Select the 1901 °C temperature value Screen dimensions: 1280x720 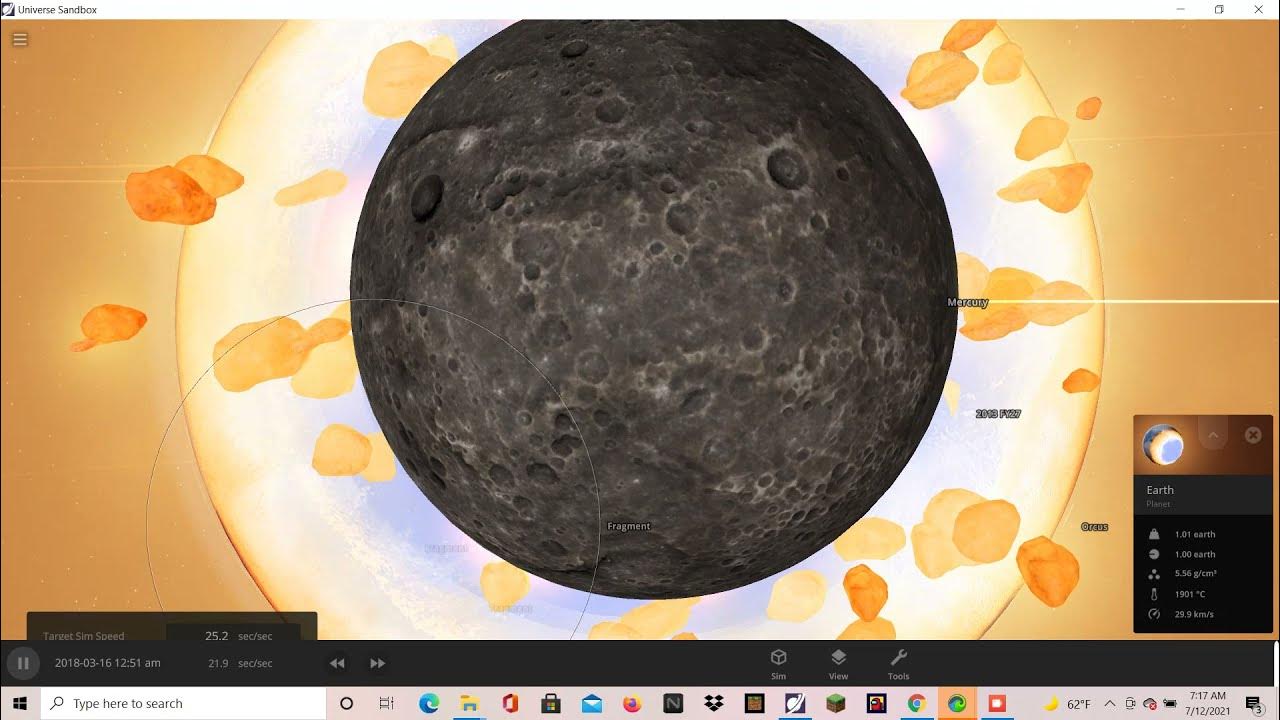pyautogui.click(x=1190, y=594)
